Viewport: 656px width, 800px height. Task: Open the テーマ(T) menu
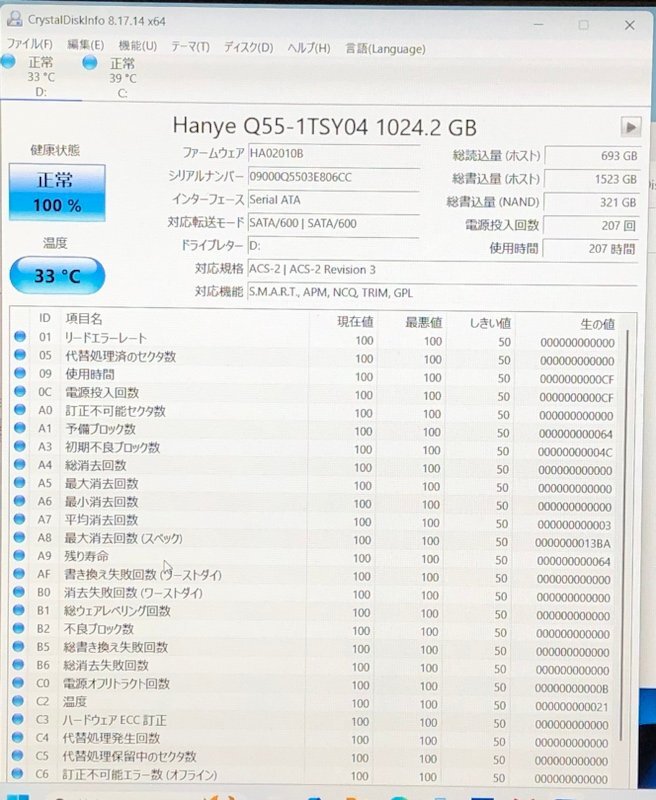(190, 47)
